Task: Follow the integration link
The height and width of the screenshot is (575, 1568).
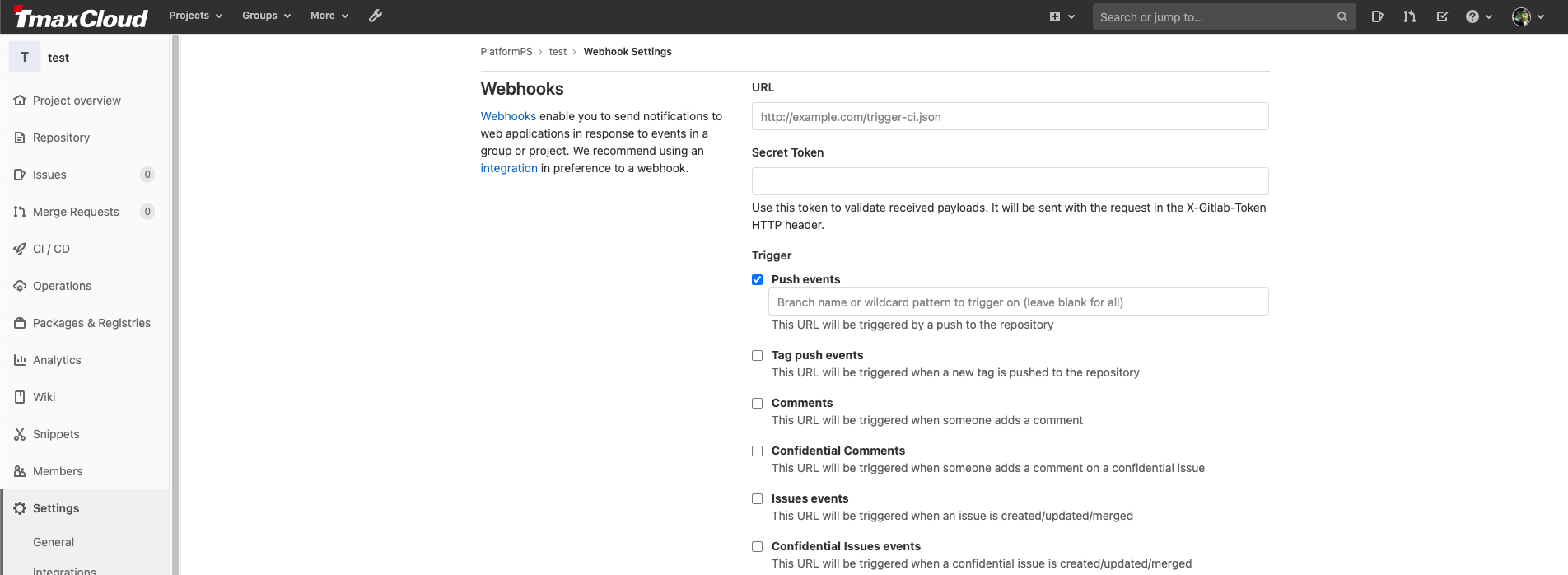Action: point(509,168)
